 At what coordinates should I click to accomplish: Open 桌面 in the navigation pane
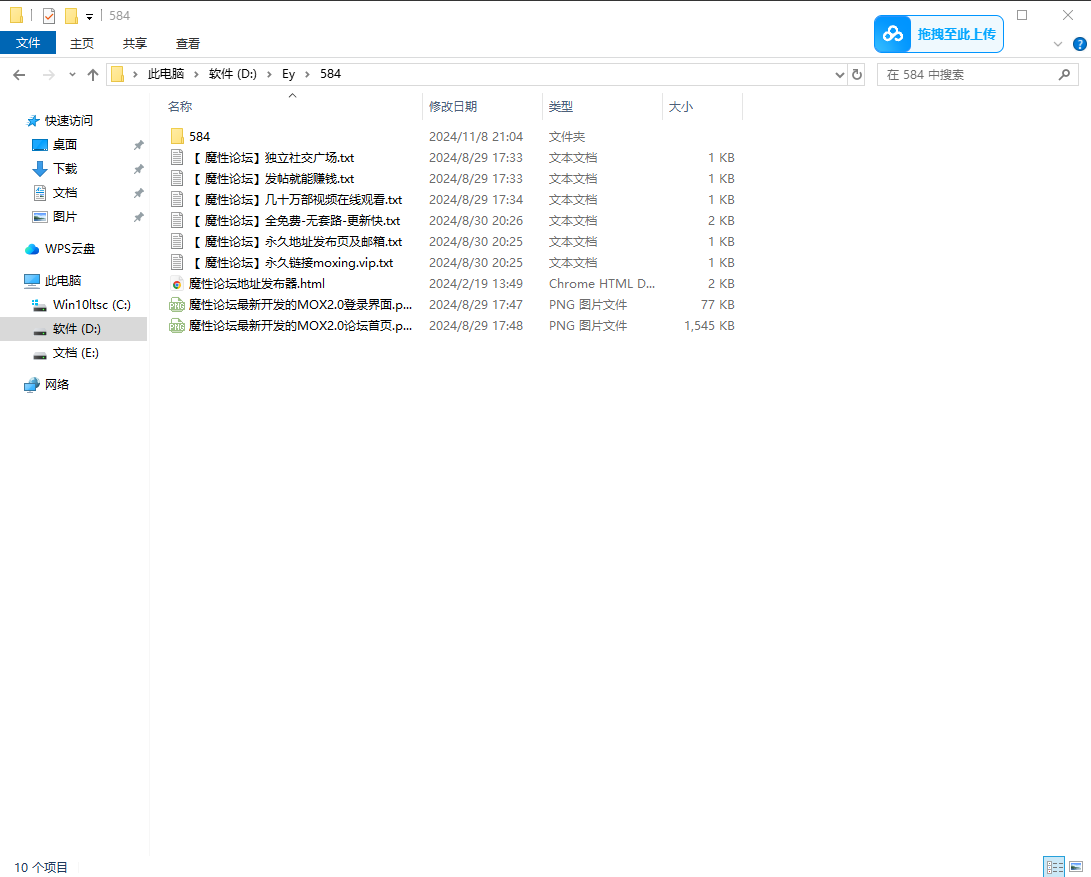point(65,144)
